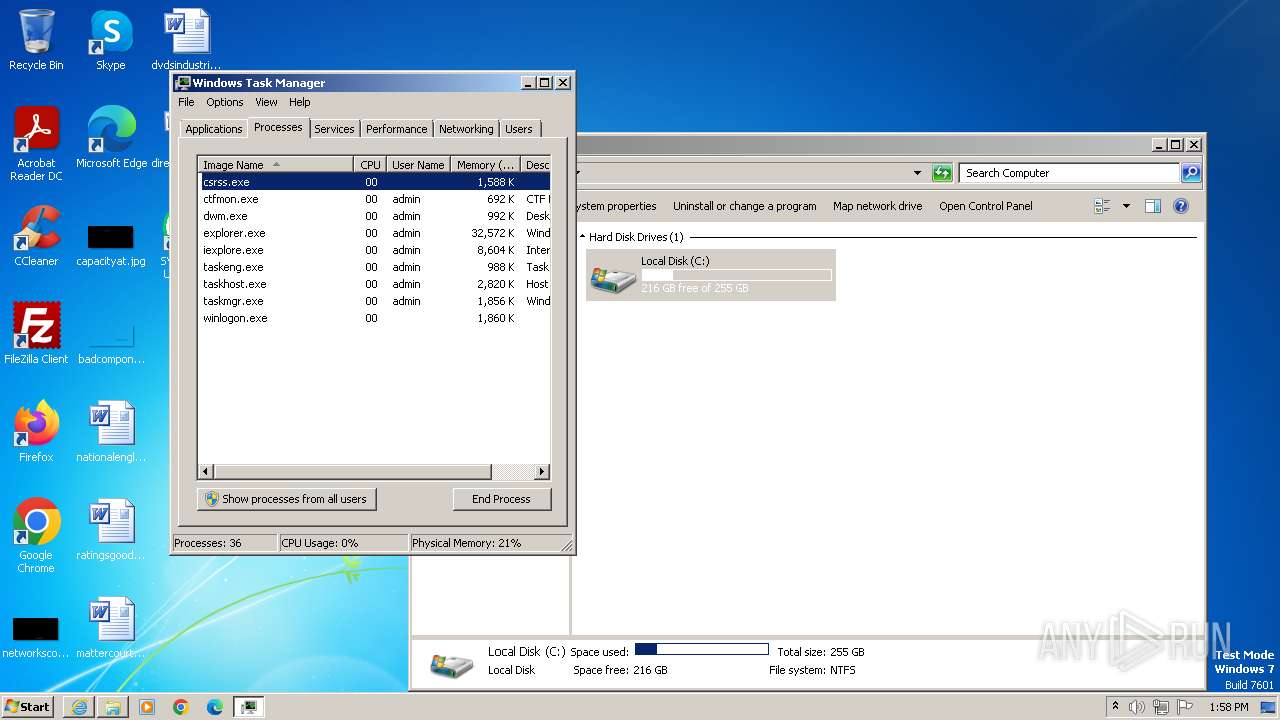Switch to the Services tab
The width and height of the screenshot is (1280, 720).
click(334, 129)
